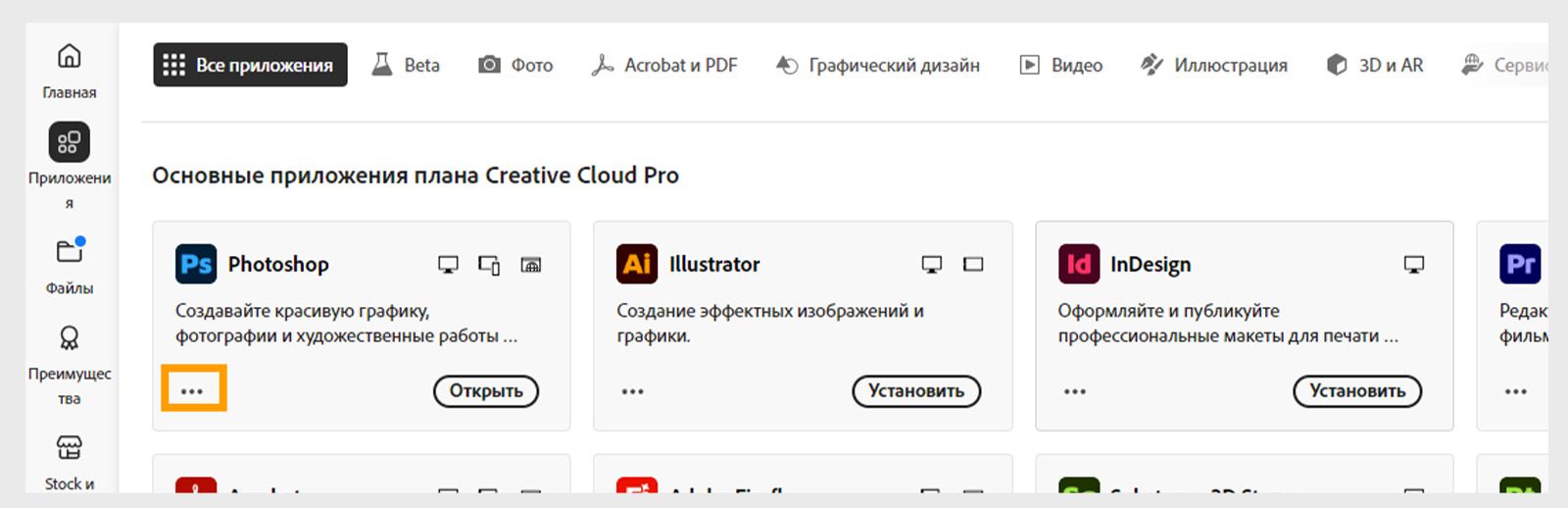Switch to the Фото category tab
1568x508 pixels.
pyautogui.click(x=515, y=65)
